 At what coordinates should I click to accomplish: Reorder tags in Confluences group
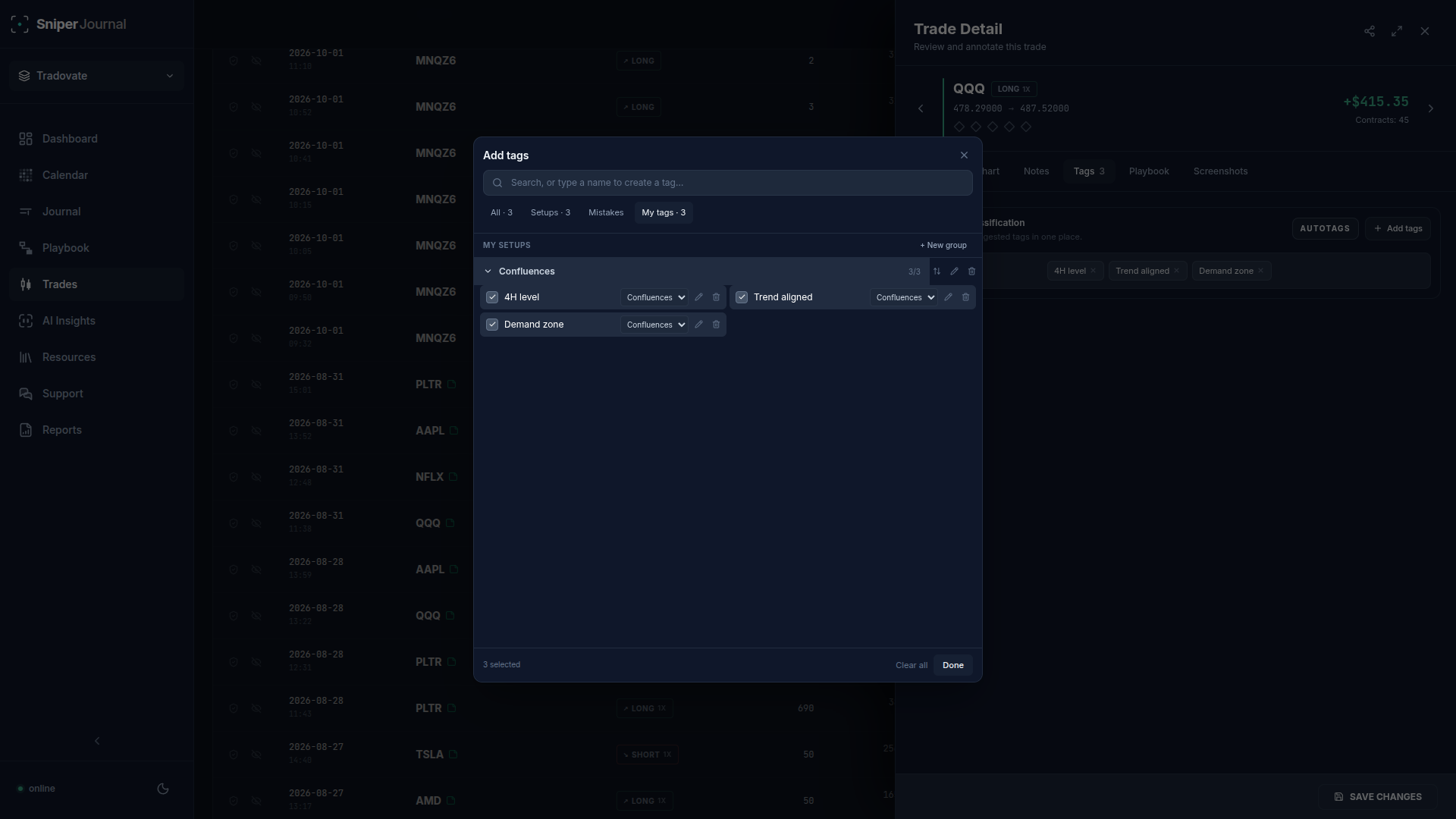[937, 271]
